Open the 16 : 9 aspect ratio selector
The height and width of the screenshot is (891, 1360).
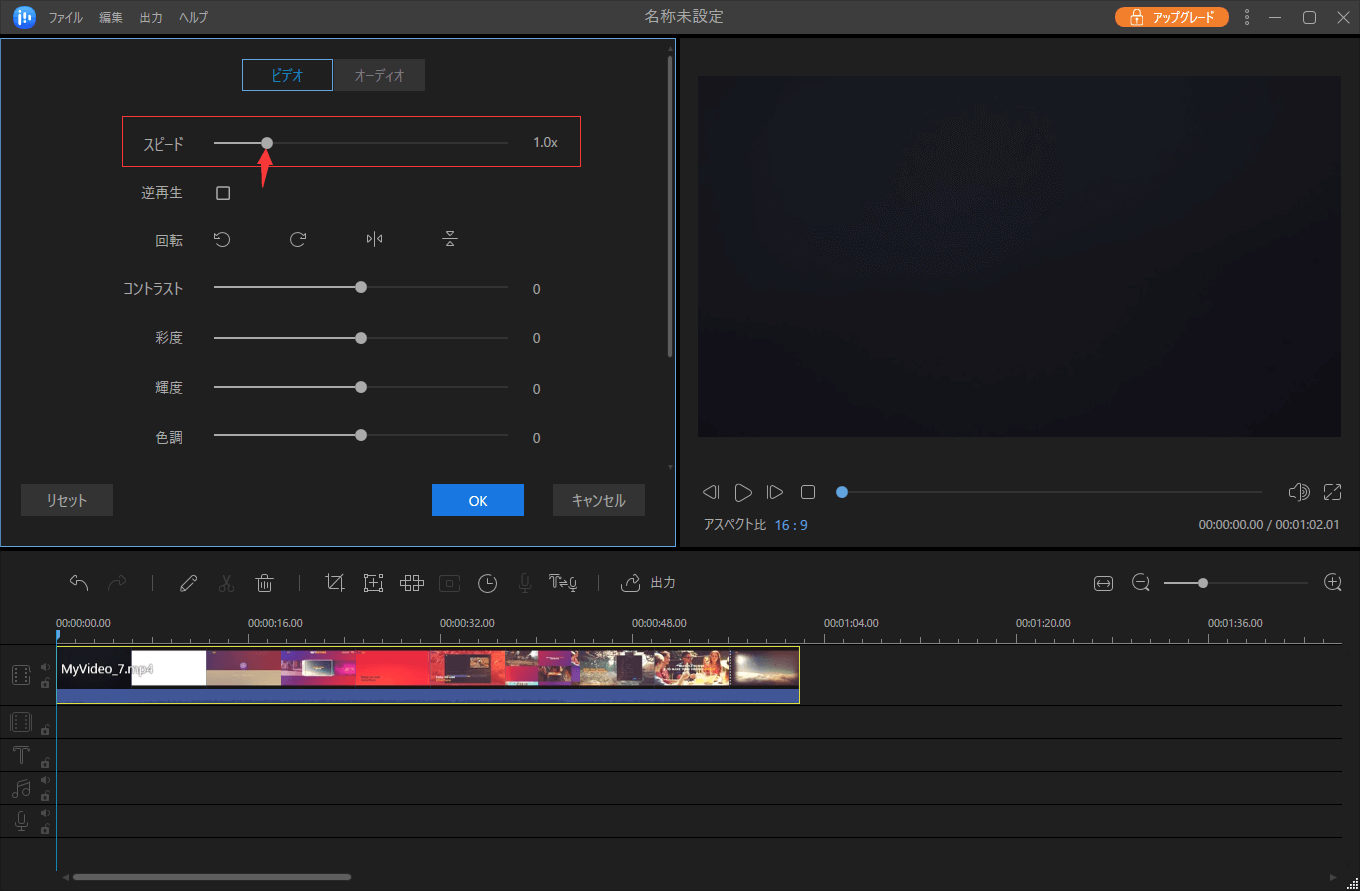(791, 525)
